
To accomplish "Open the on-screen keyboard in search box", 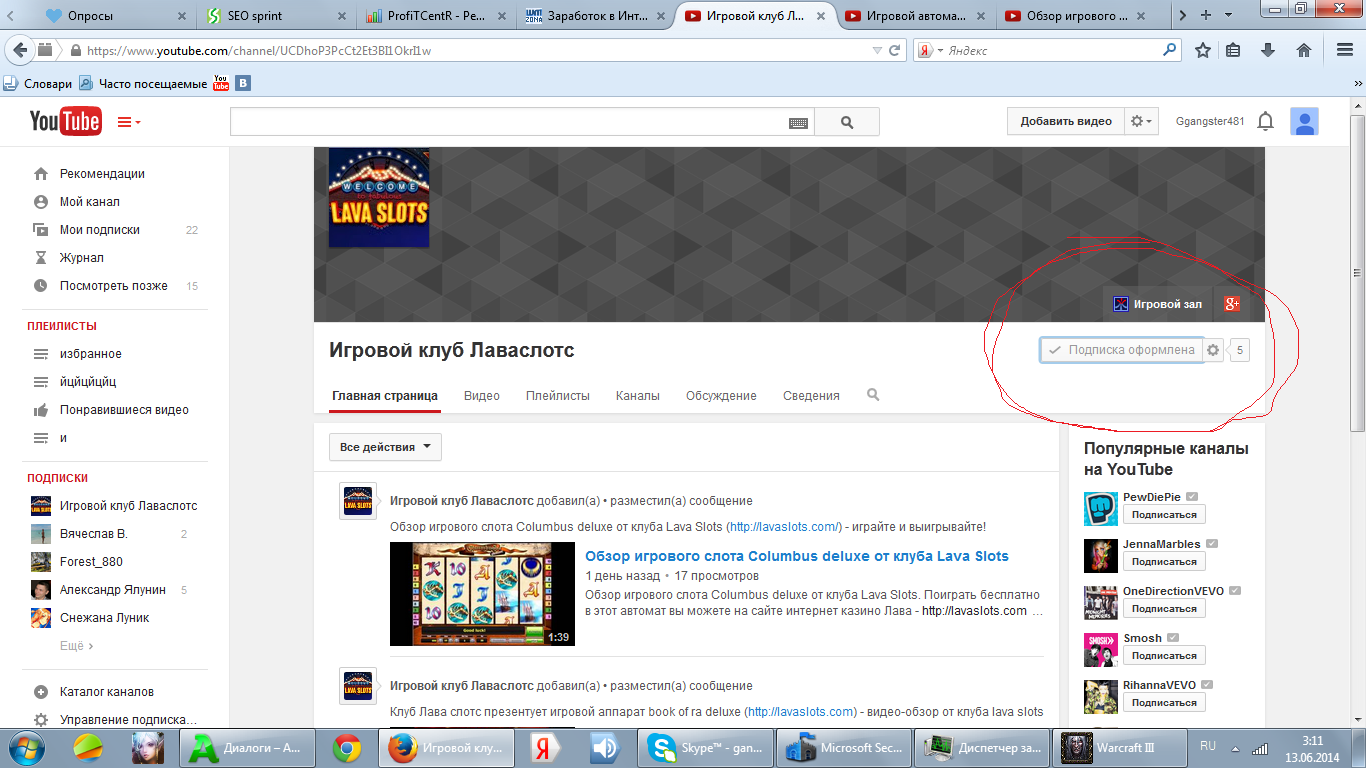I will (x=798, y=122).
